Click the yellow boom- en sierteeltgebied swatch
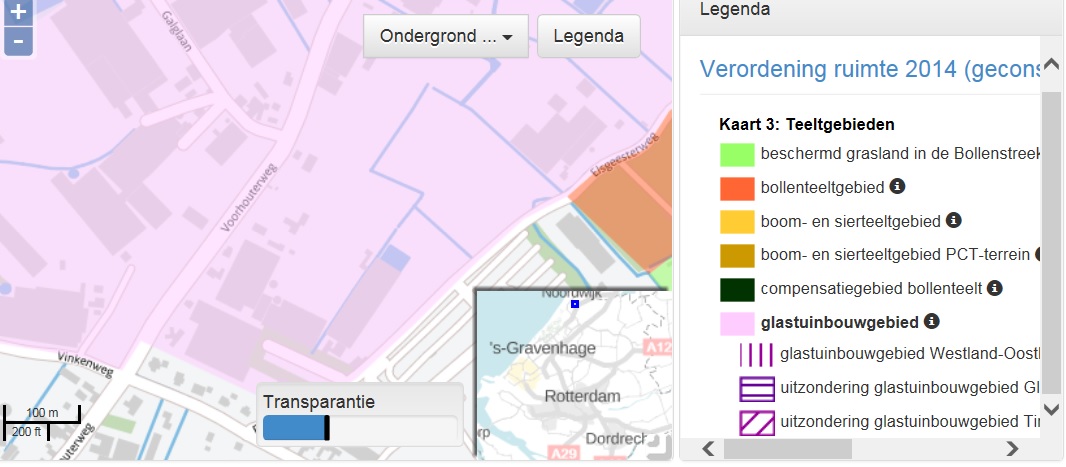 click(x=737, y=222)
